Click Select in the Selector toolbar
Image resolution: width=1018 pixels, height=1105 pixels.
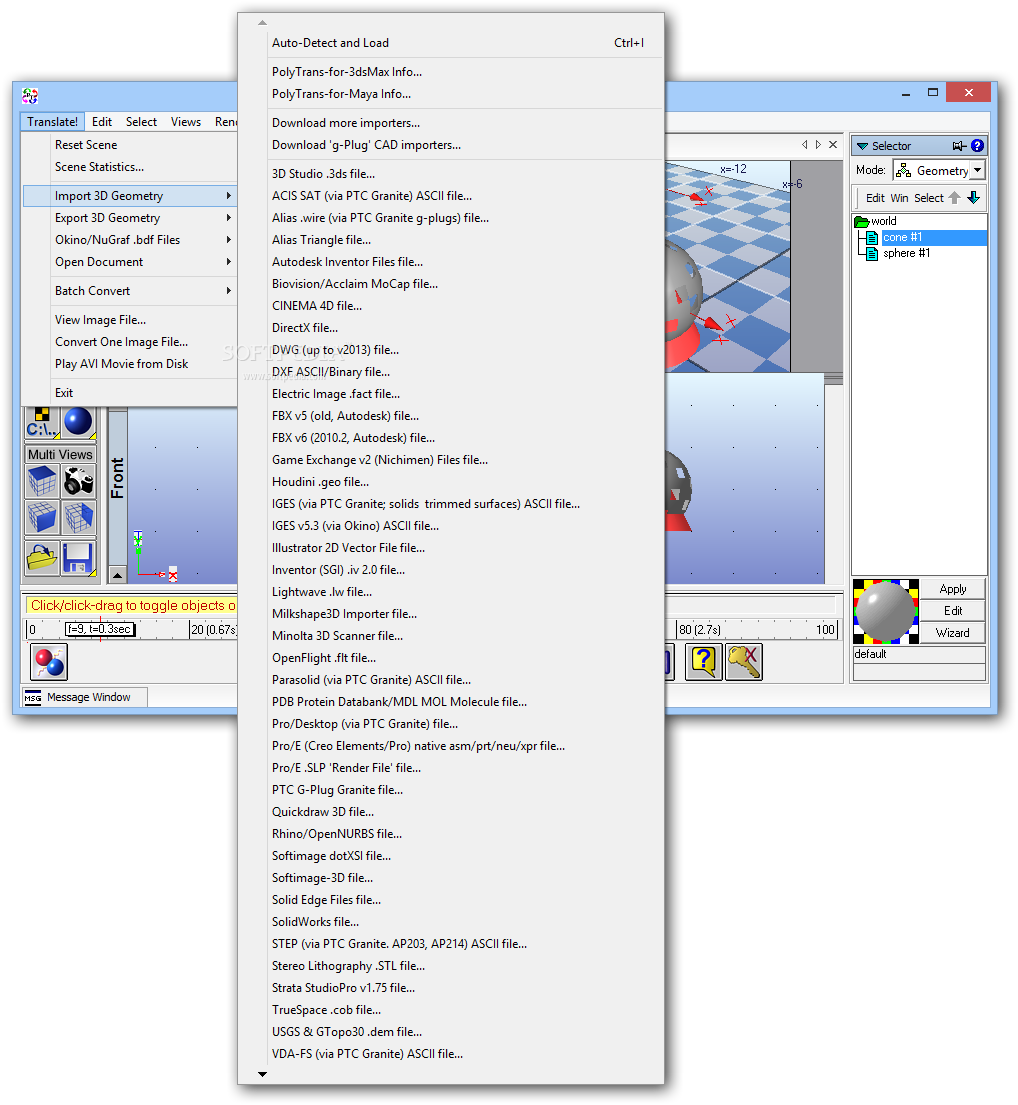[x=929, y=198]
